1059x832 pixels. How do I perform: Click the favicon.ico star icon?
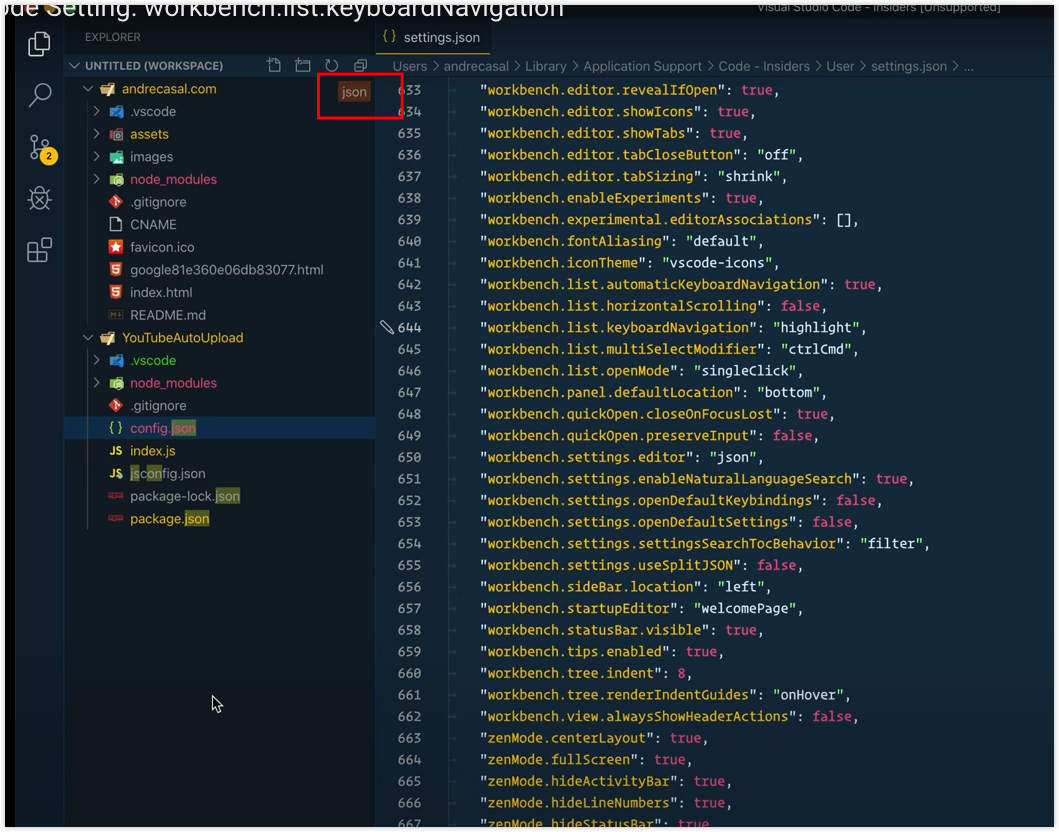(x=115, y=247)
